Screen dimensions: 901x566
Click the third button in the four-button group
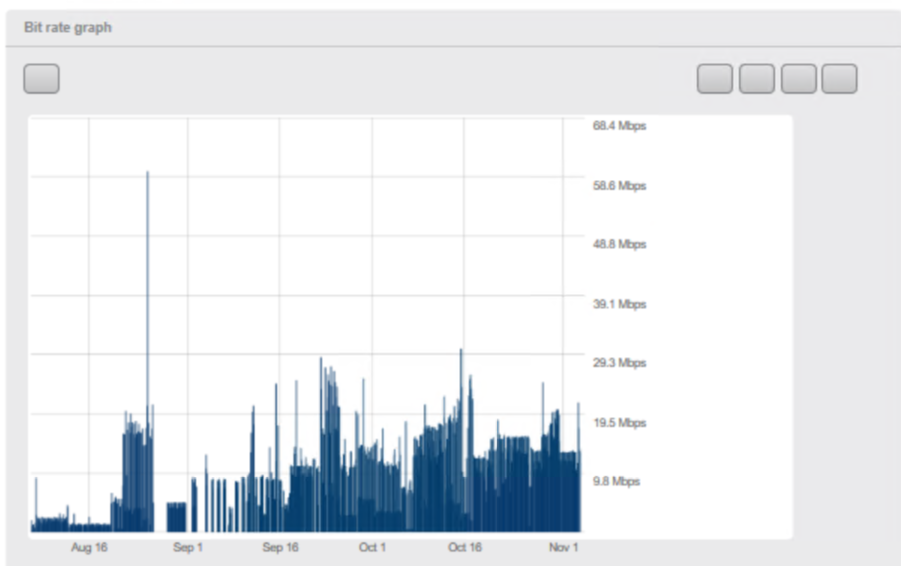point(798,79)
